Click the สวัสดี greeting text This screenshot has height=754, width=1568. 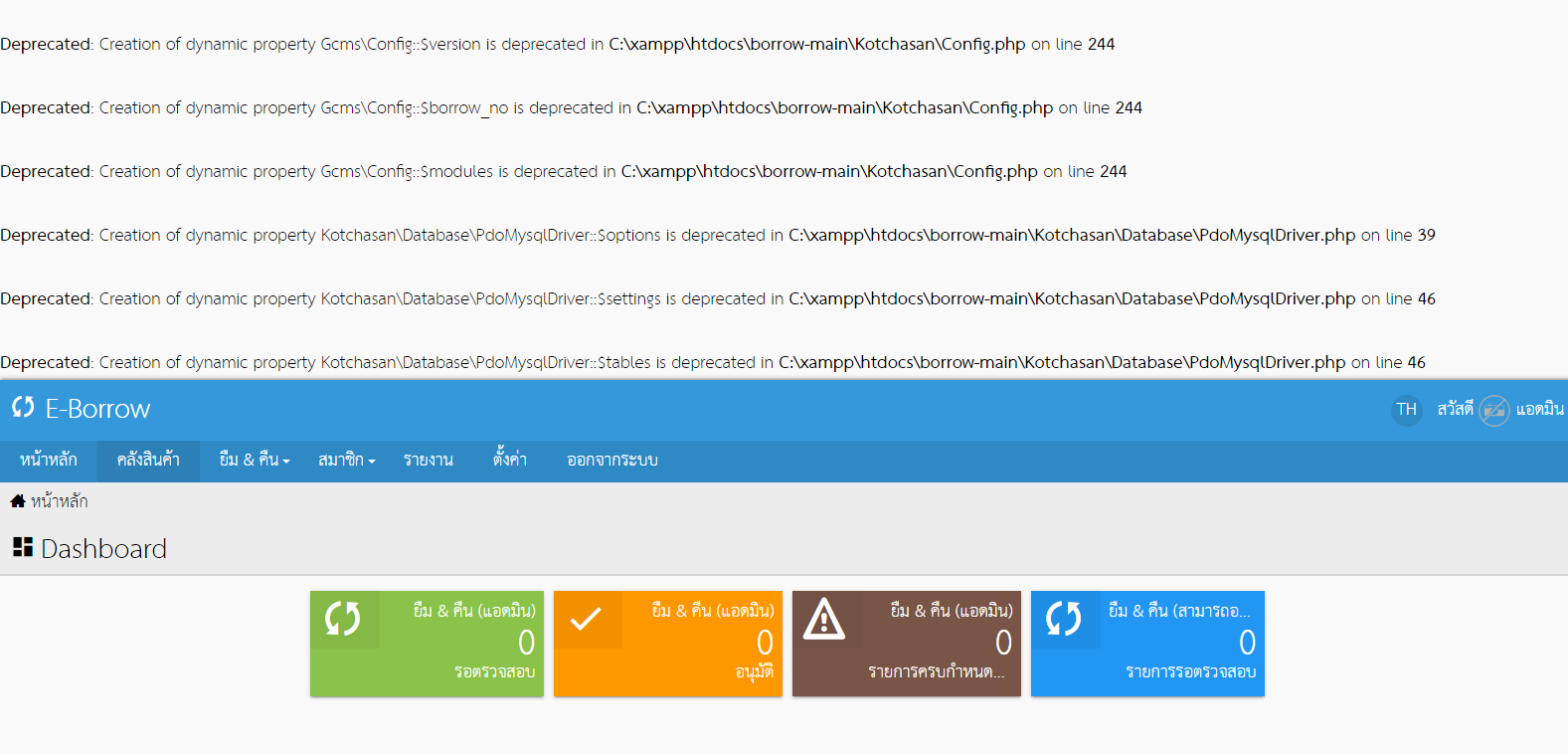tap(1455, 409)
